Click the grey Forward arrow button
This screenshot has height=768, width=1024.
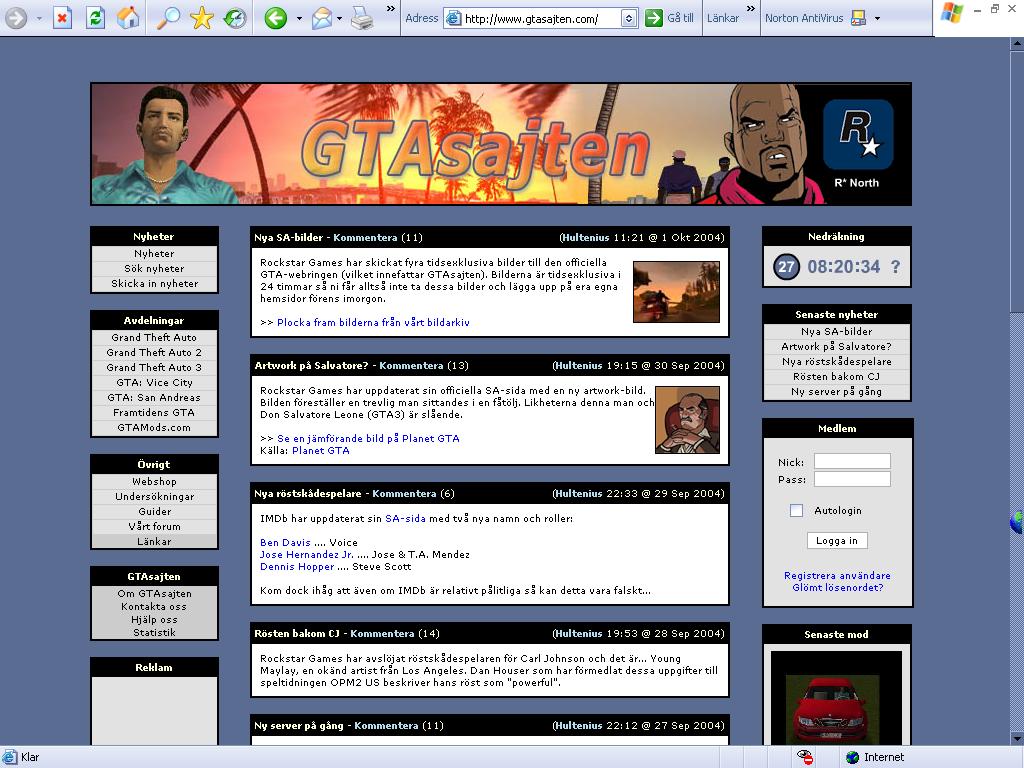(16, 18)
